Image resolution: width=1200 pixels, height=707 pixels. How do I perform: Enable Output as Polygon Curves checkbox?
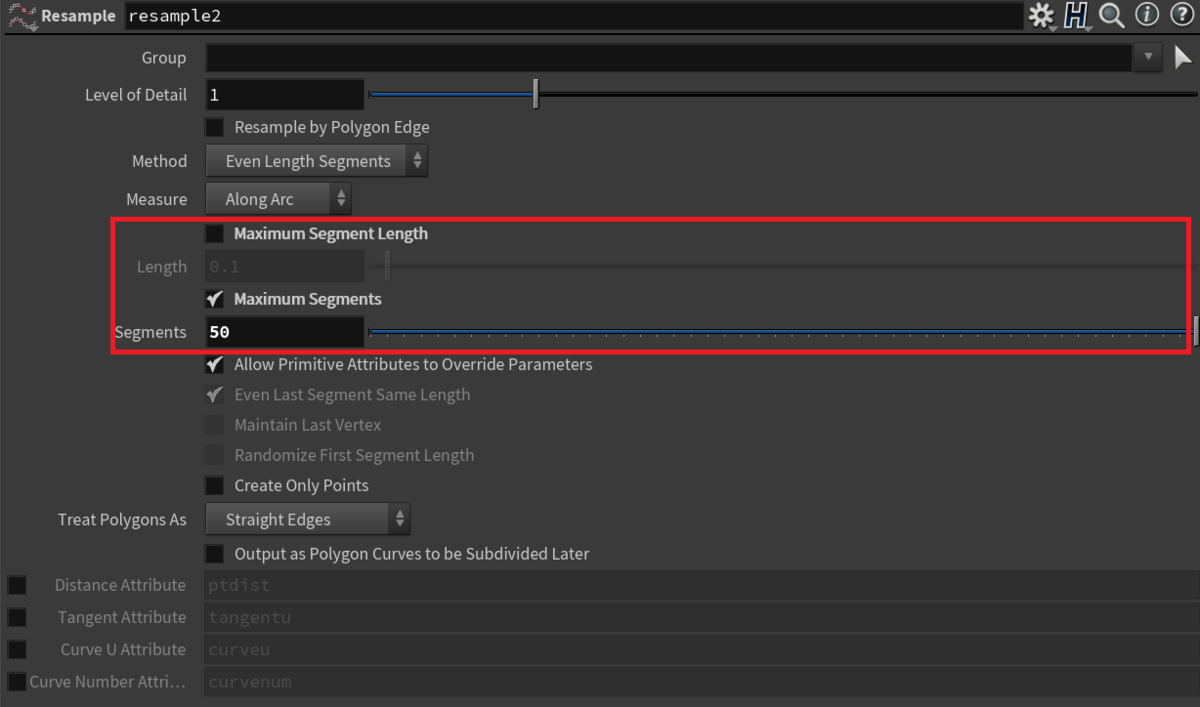214,553
